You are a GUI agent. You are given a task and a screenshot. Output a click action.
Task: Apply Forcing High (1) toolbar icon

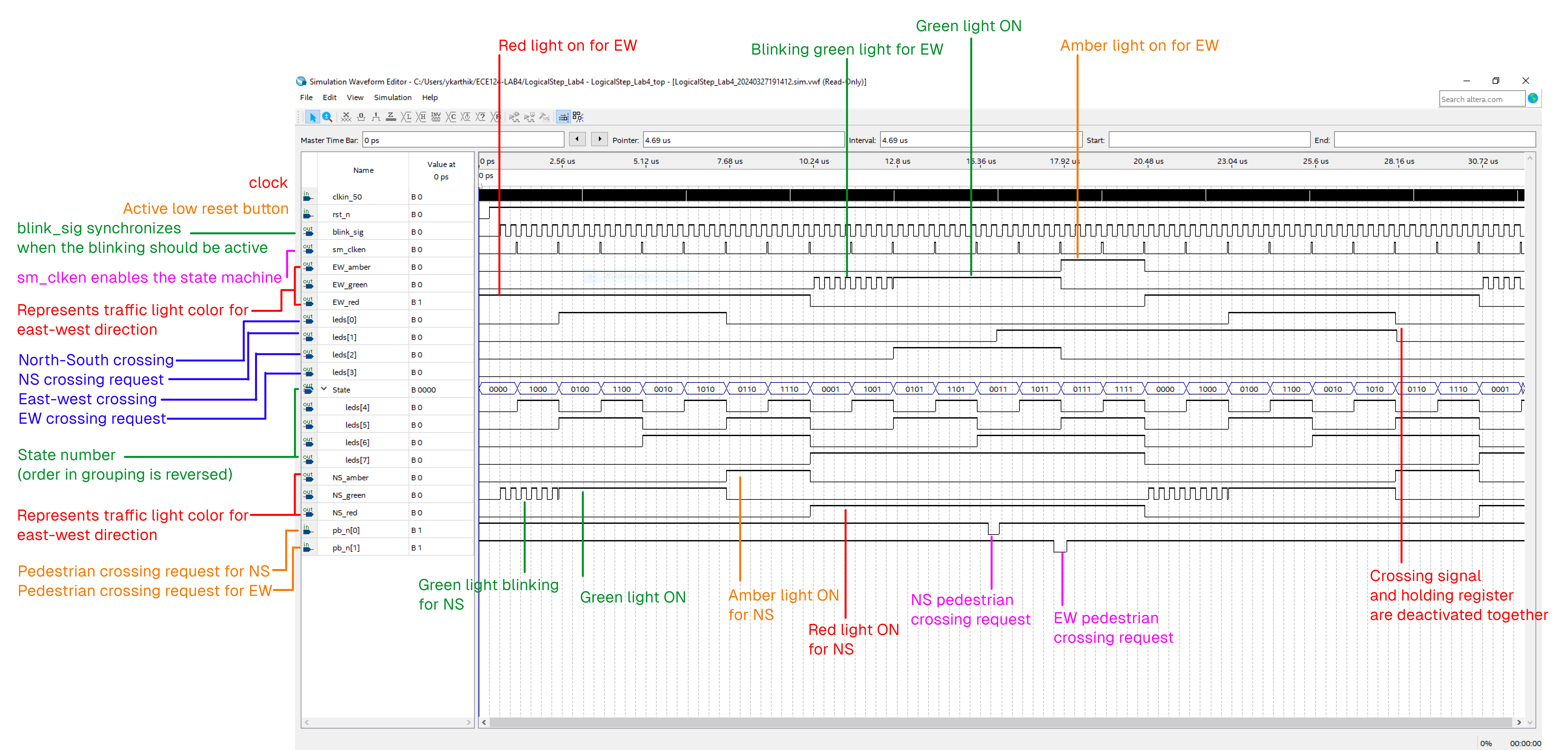(376, 117)
